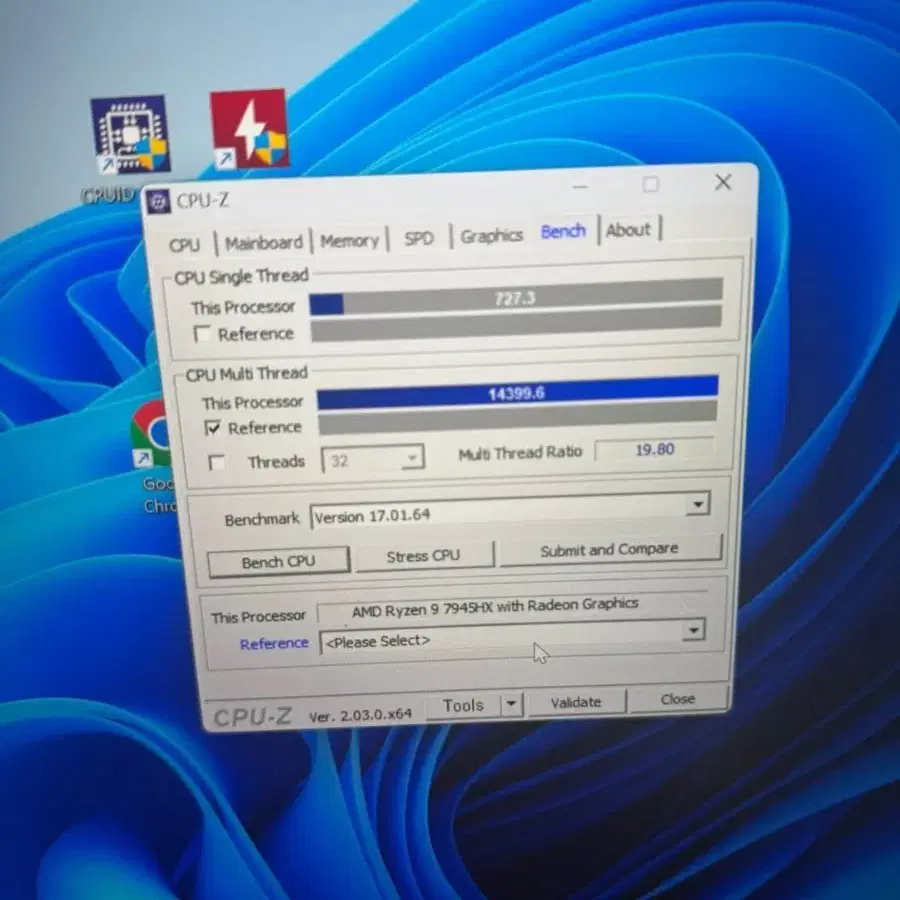
Task: Click the blue Reference link label
Action: click(274, 644)
